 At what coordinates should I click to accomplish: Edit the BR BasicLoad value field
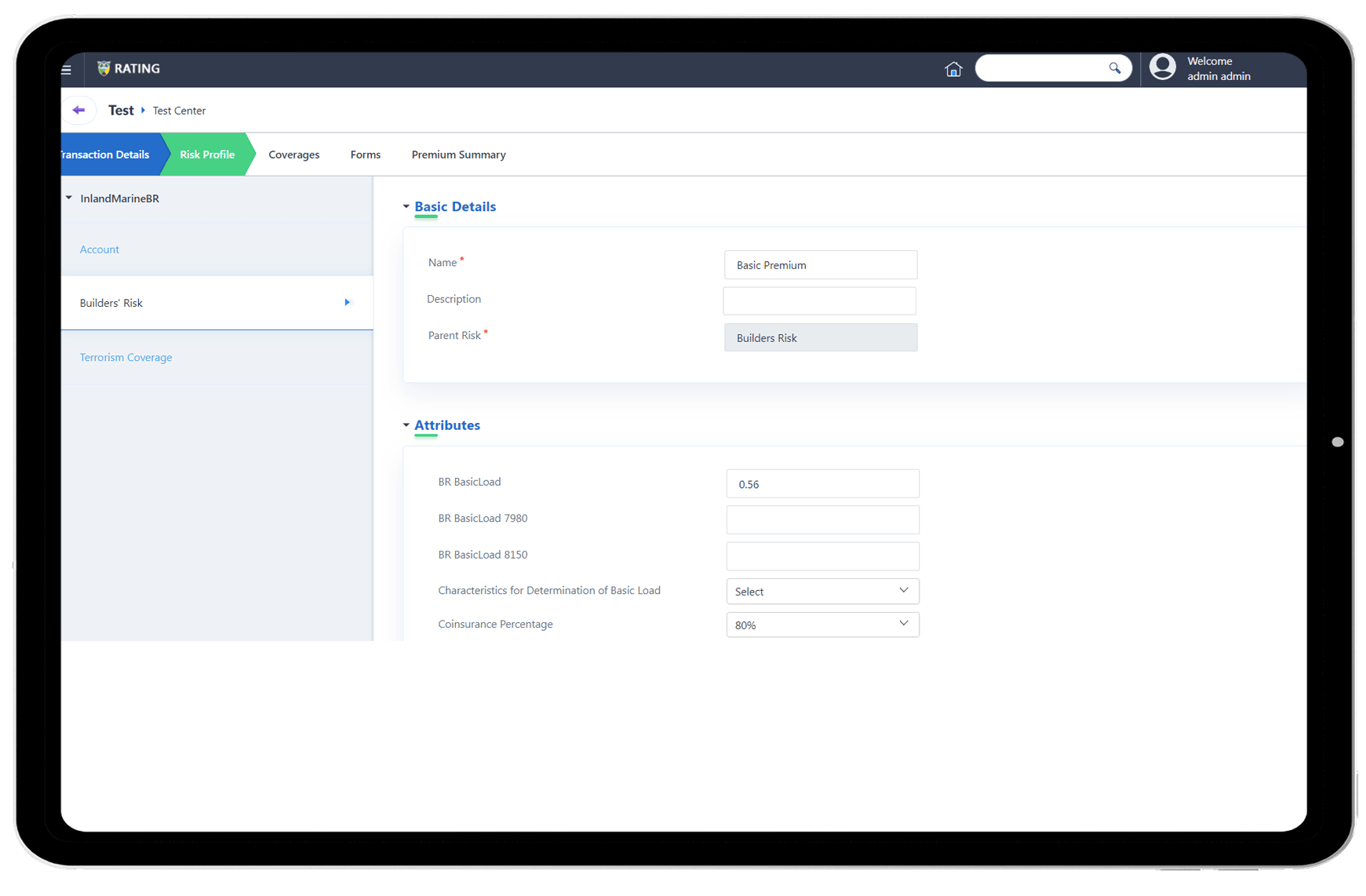(822, 483)
